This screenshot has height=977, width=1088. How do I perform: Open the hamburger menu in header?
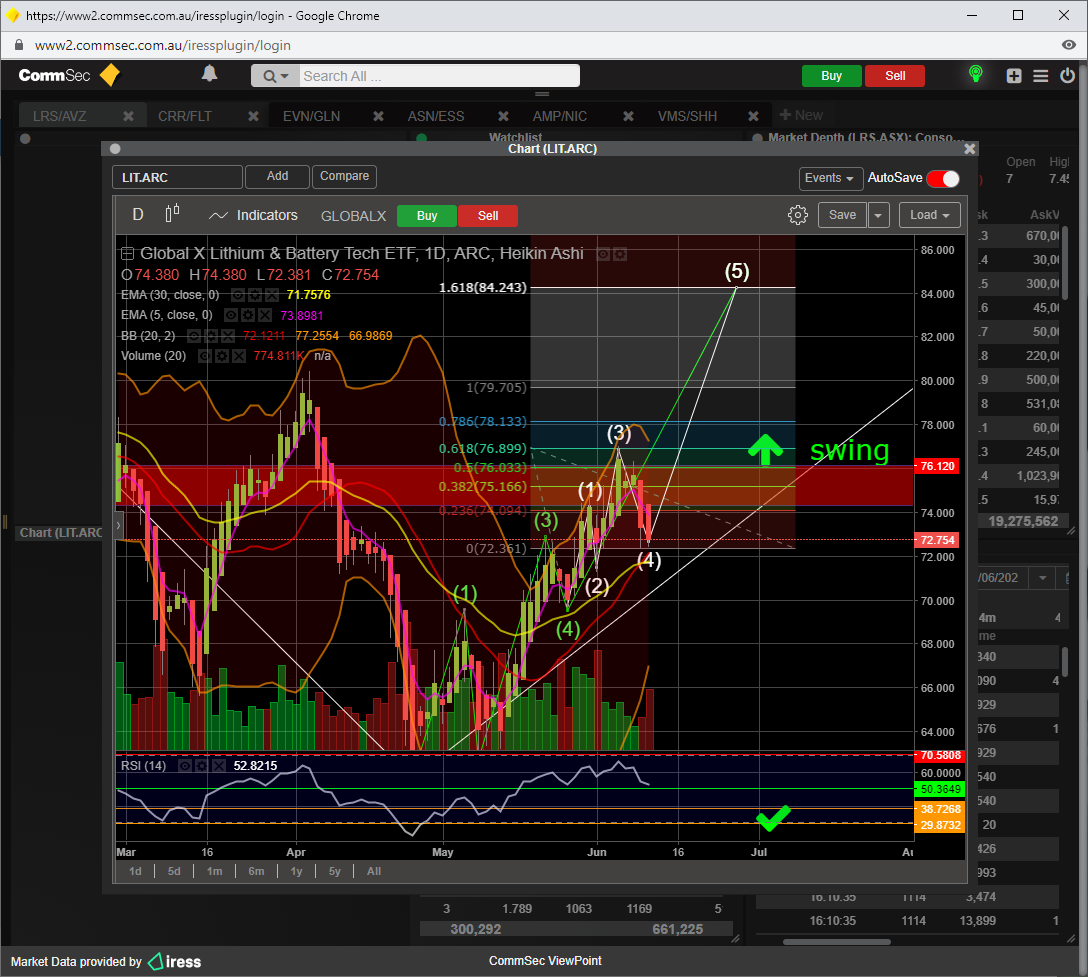[x=1040, y=76]
